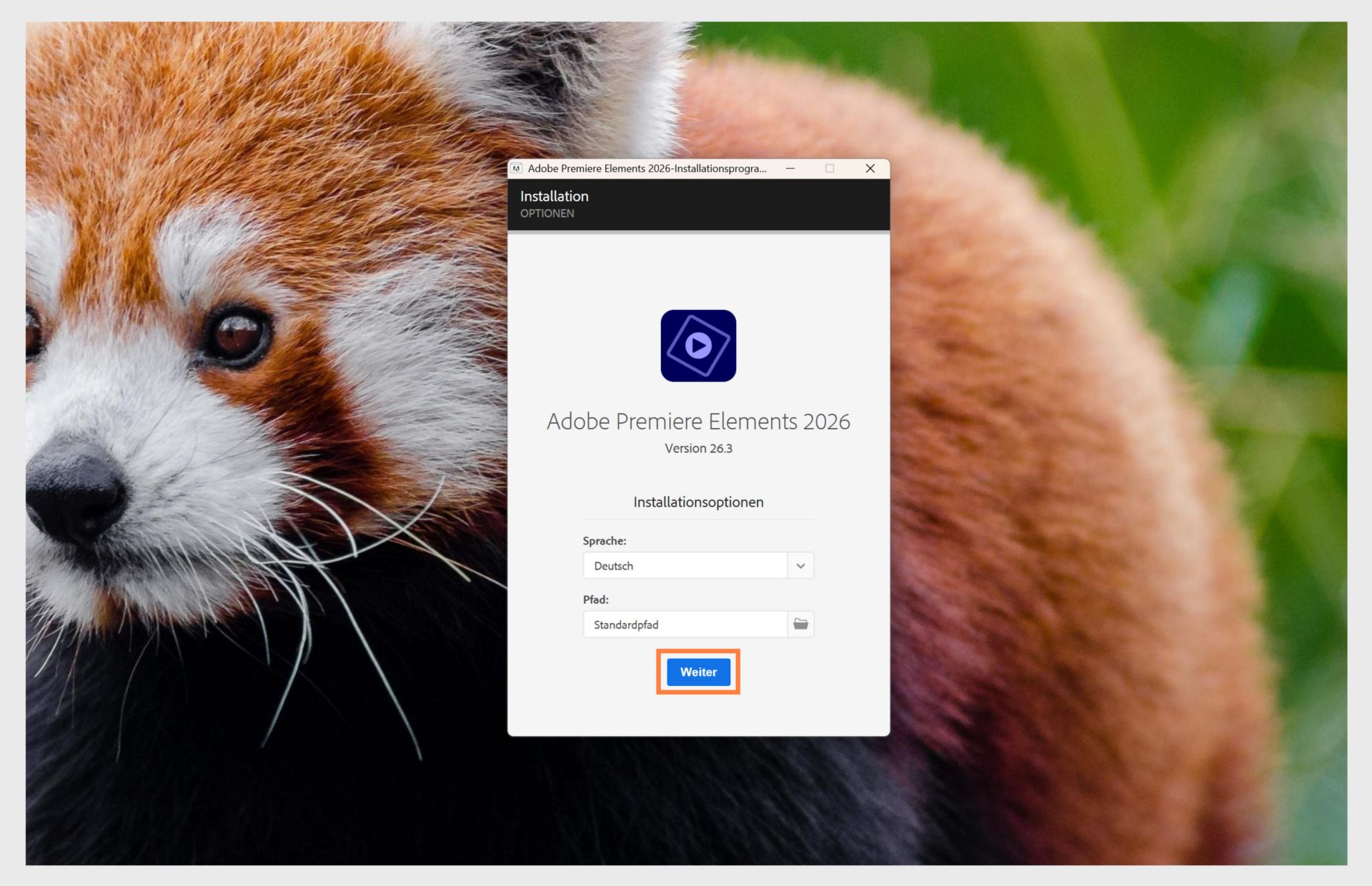1372x886 pixels.
Task: Close the Premiere Elements installer window
Action: 870,169
